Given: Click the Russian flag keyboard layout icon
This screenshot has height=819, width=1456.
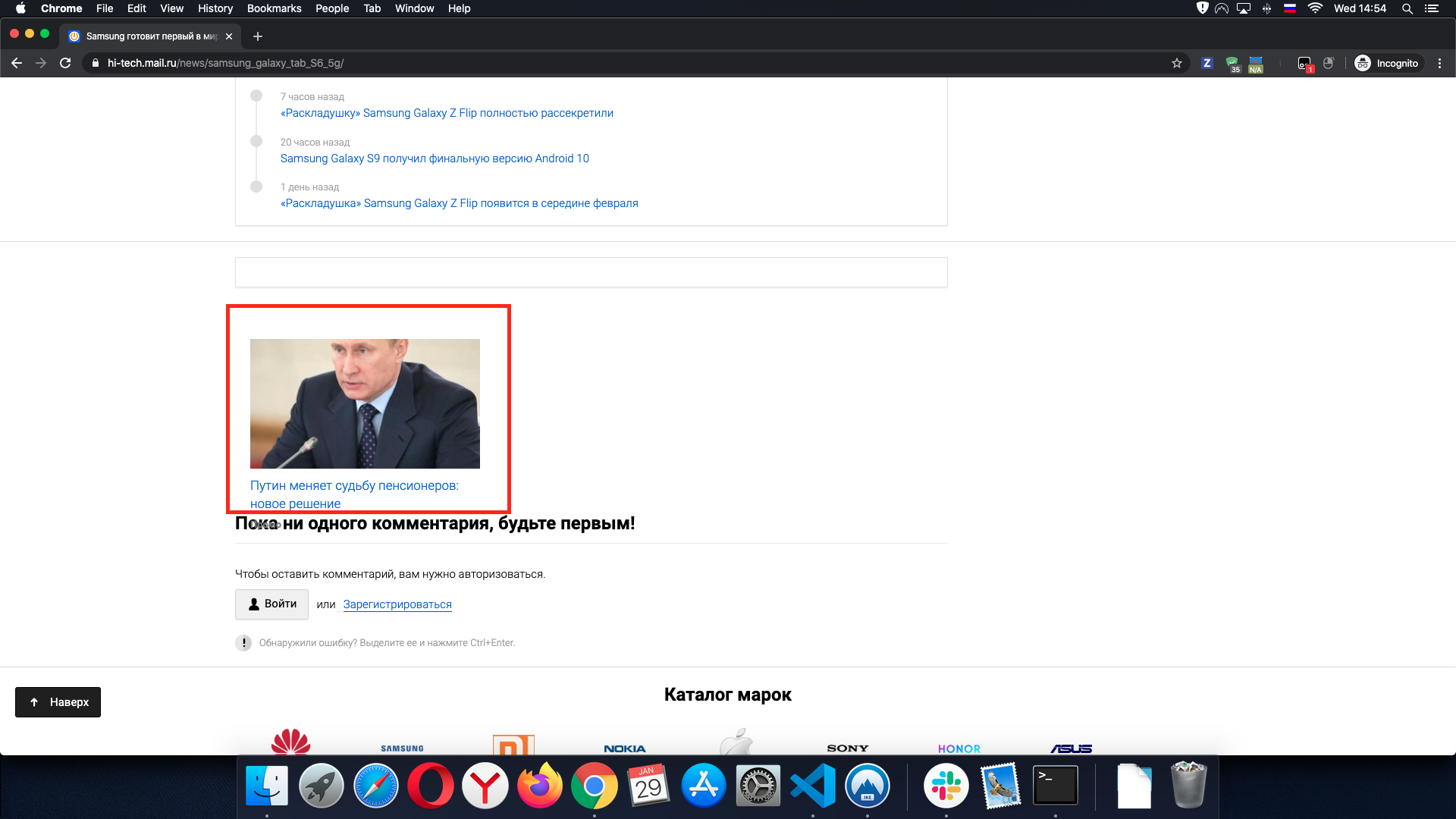Looking at the screenshot, I should [x=1290, y=8].
